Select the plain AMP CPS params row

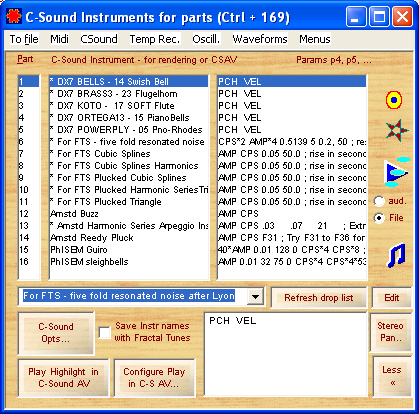292,214
